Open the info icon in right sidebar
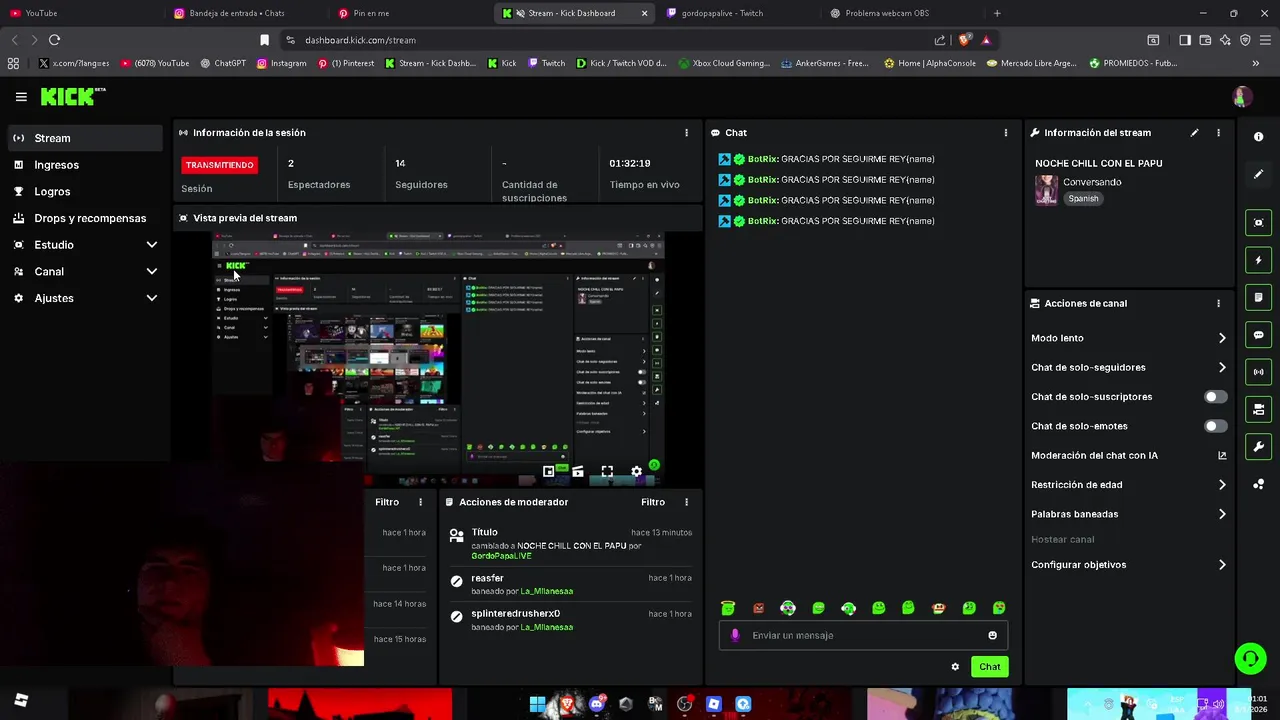Screen dimensions: 1280x720 (1258, 137)
